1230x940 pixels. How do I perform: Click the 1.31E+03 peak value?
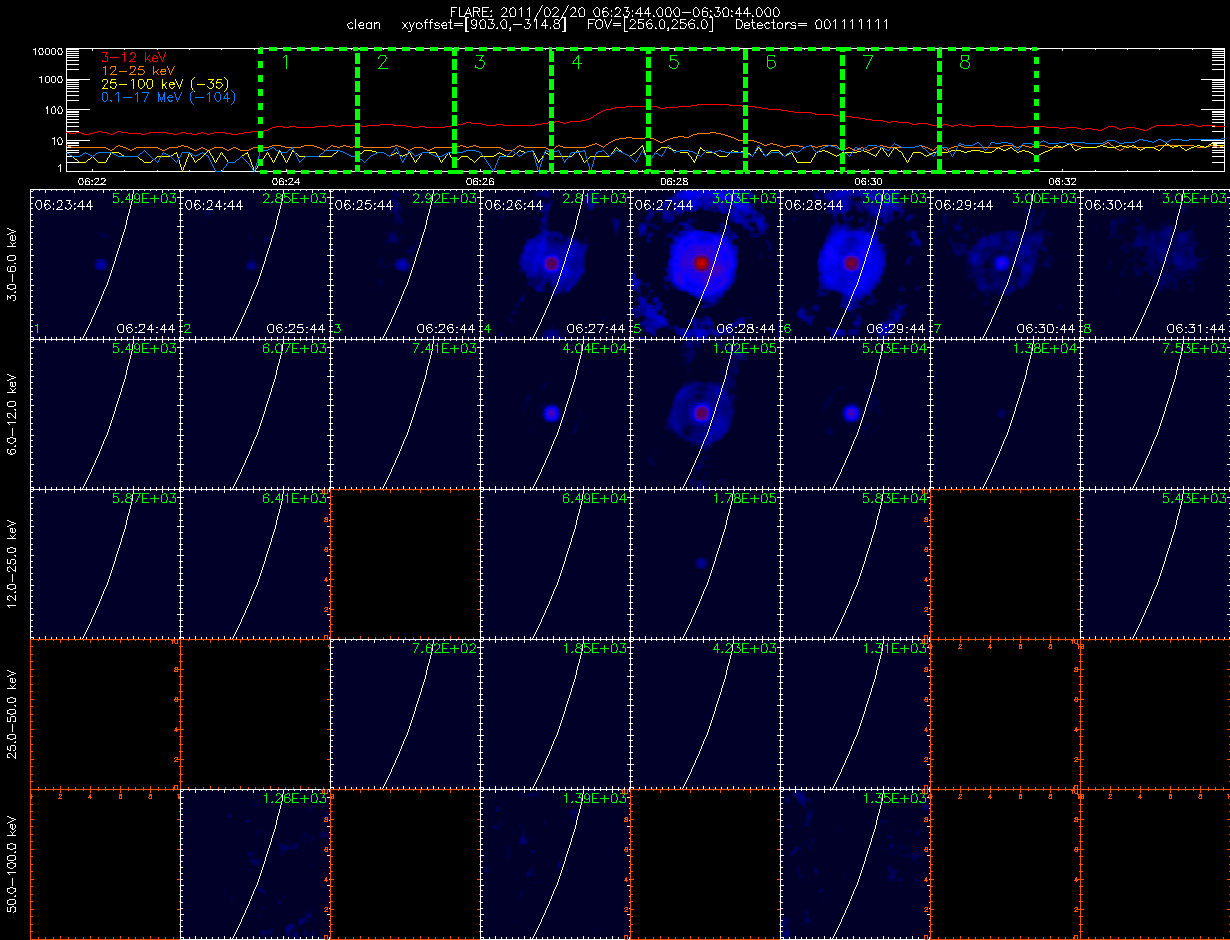(x=895, y=649)
